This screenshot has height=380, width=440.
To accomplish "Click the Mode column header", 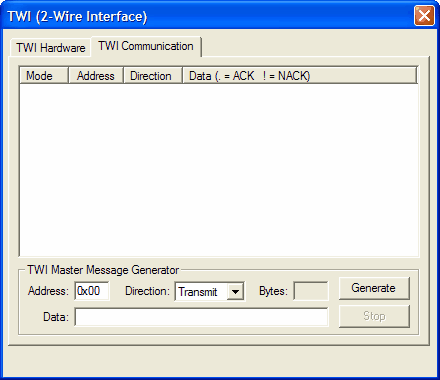I will pyautogui.click(x=44, y=76).
